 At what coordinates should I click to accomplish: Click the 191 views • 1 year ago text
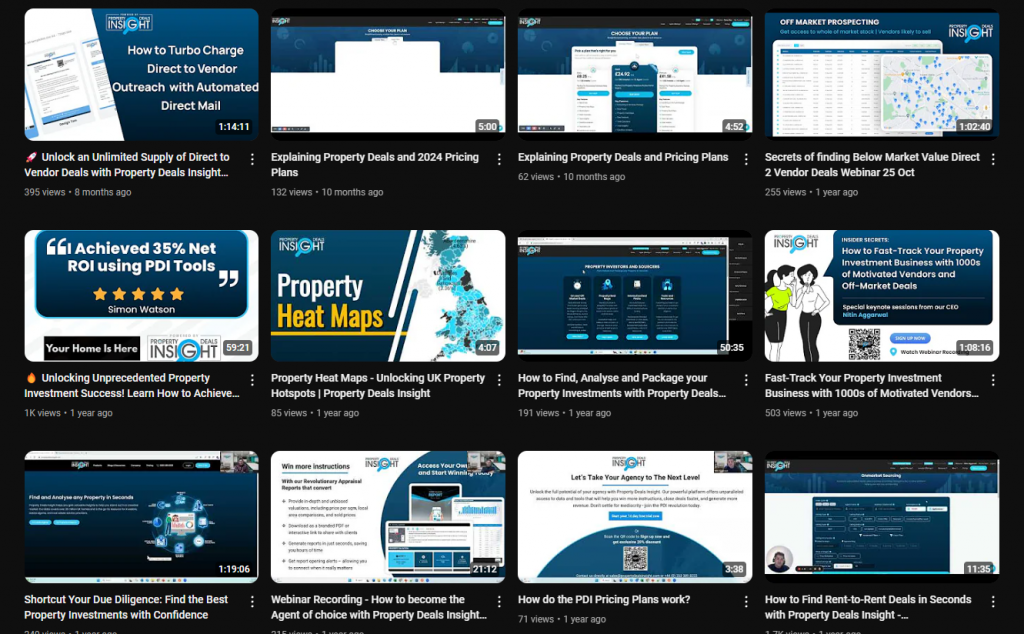[x=564, y=413]
